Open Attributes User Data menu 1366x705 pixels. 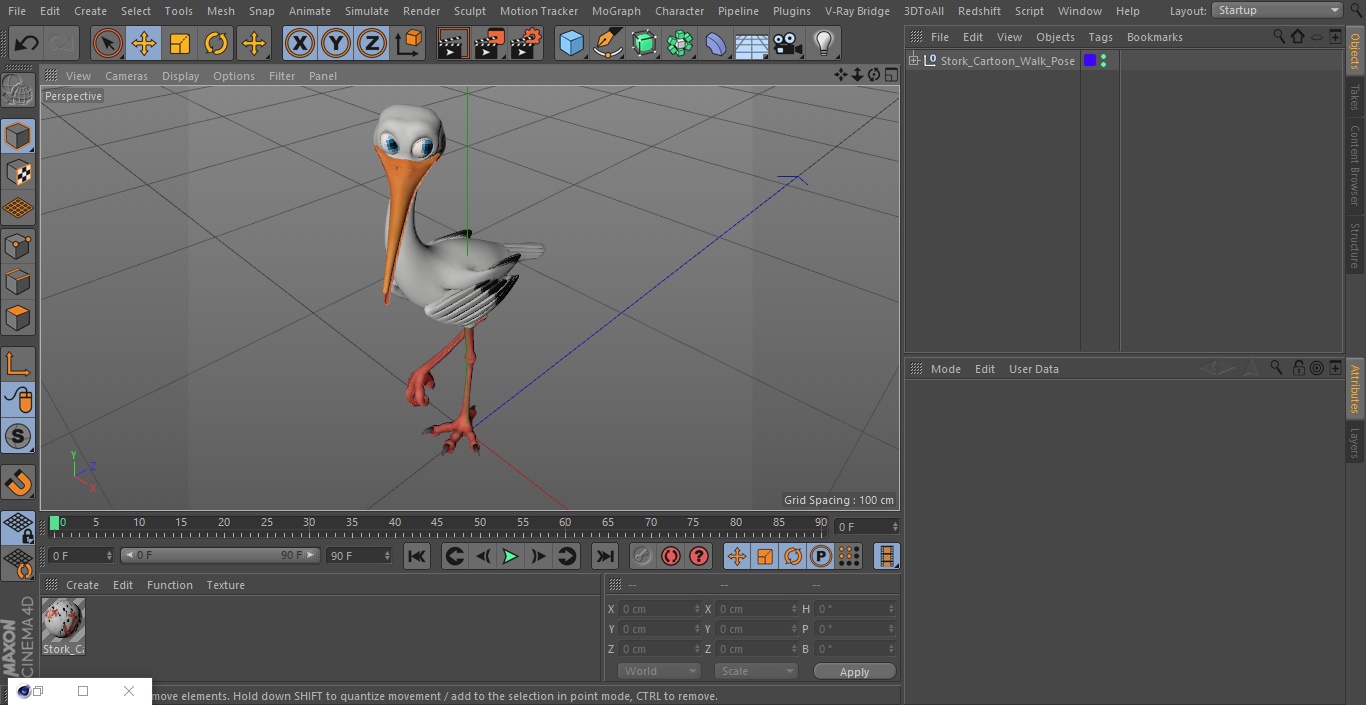[1033, 369]
